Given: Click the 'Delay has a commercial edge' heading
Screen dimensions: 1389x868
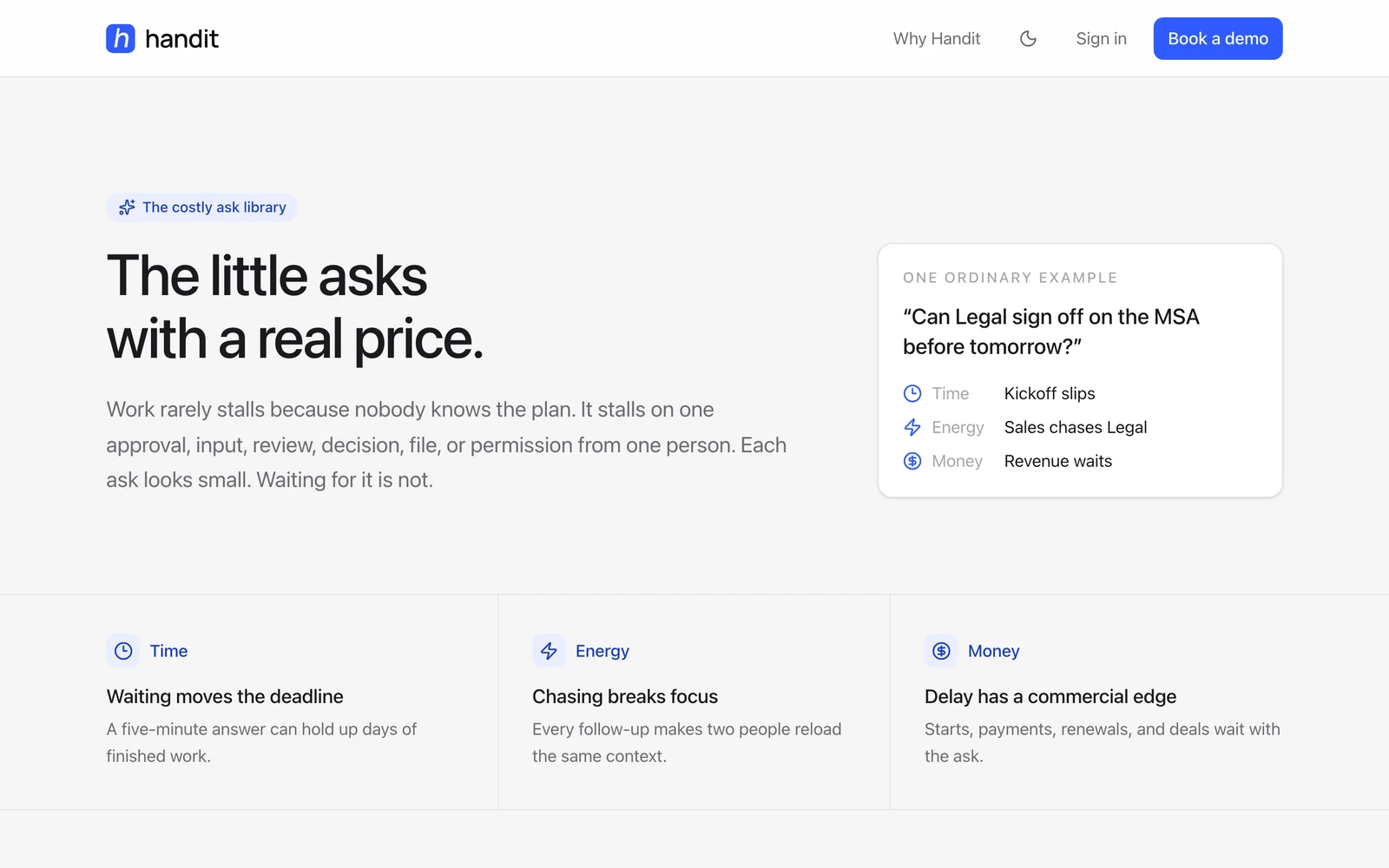Looking at the screenshot, I should pyautogui.click(x=1050, y=696).
